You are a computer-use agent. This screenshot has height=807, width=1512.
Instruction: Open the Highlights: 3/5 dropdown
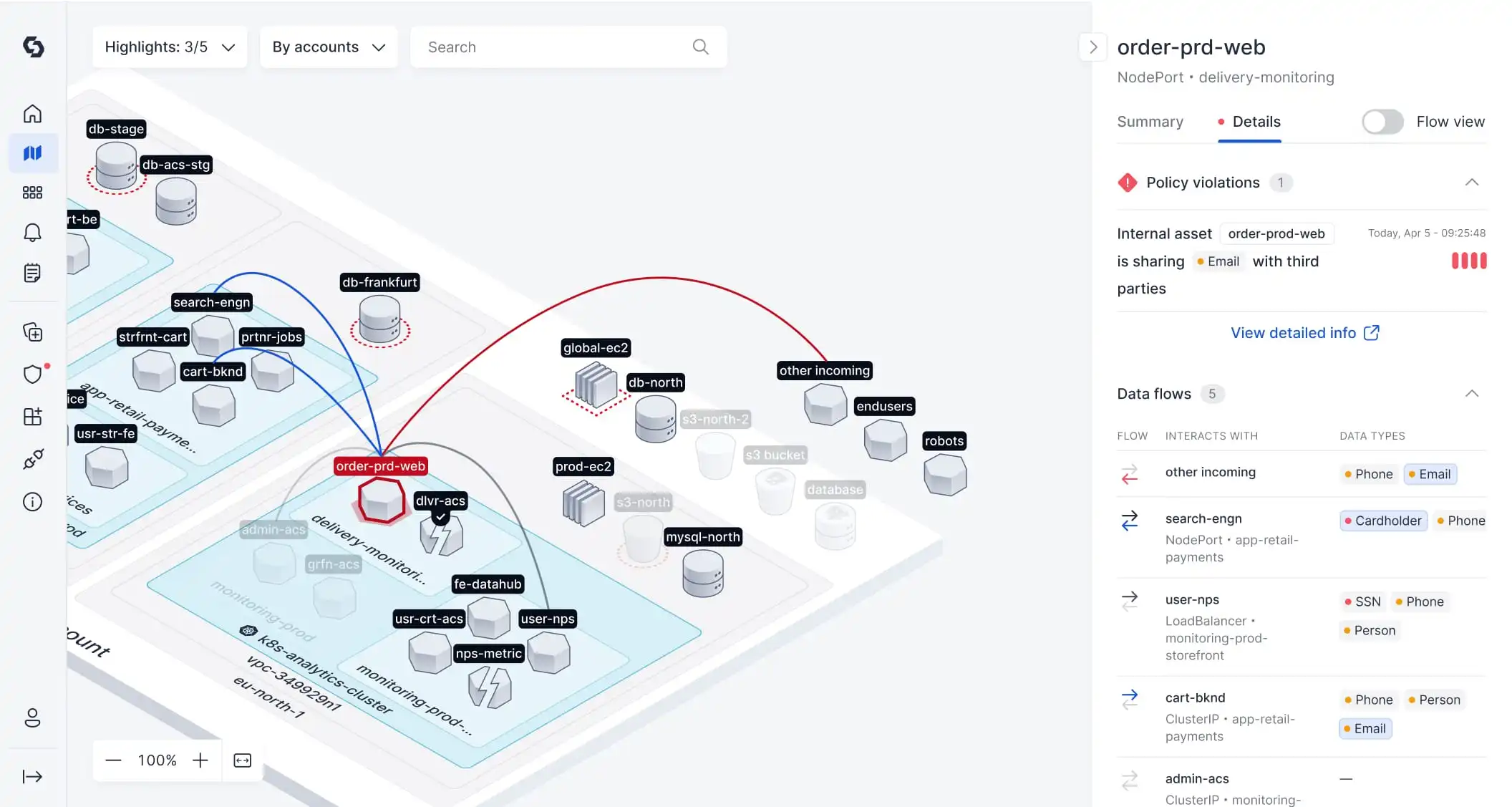click(169, 47)
